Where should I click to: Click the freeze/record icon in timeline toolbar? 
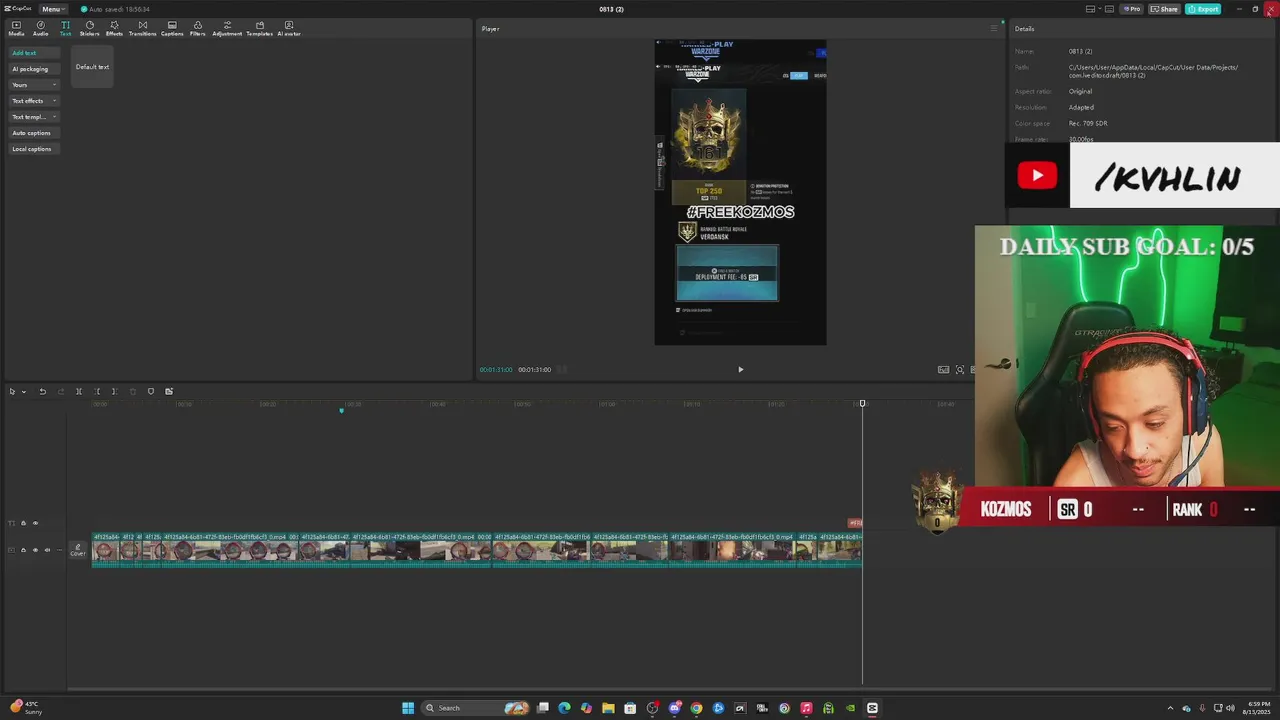[x=169, y=391]
